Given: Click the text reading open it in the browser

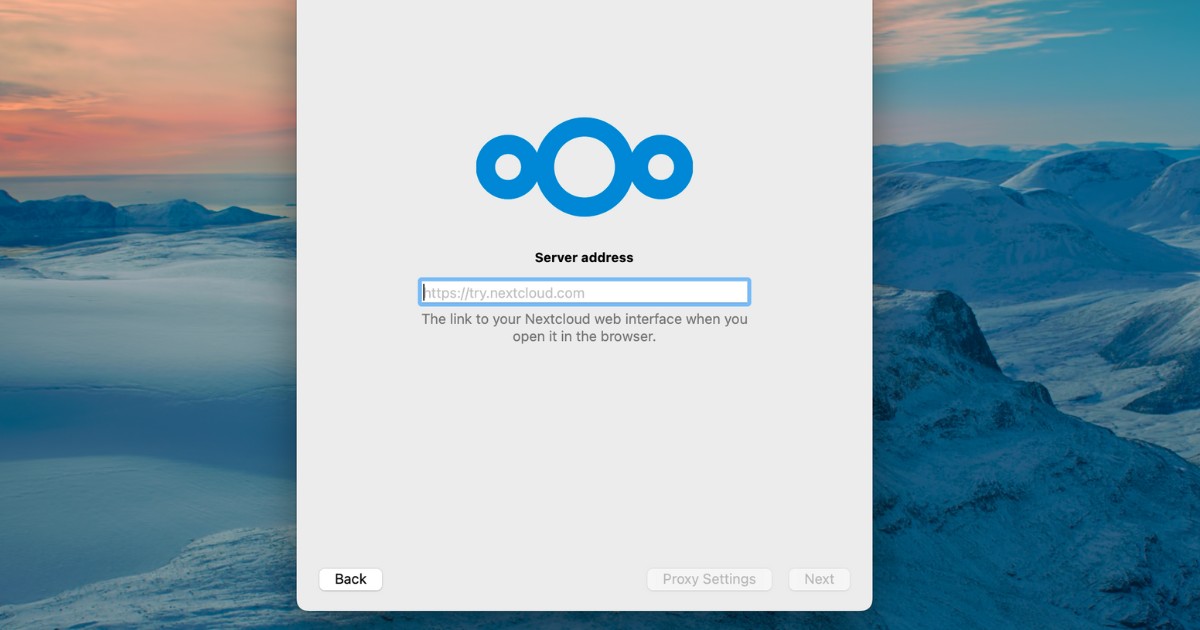Looking at the screenshot, I should click(x=584, y=336).
